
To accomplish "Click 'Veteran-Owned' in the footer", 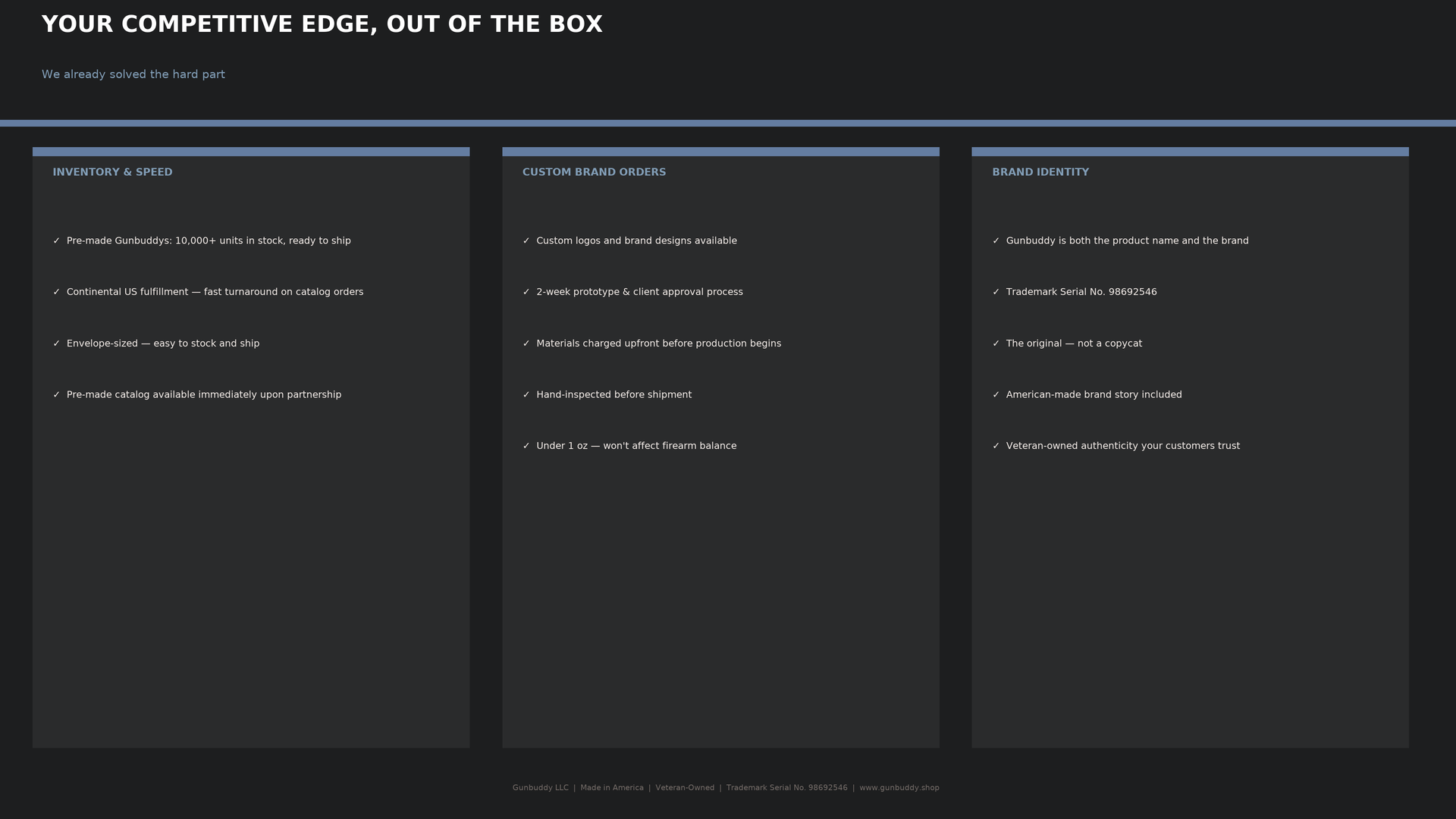I will 685,788.
